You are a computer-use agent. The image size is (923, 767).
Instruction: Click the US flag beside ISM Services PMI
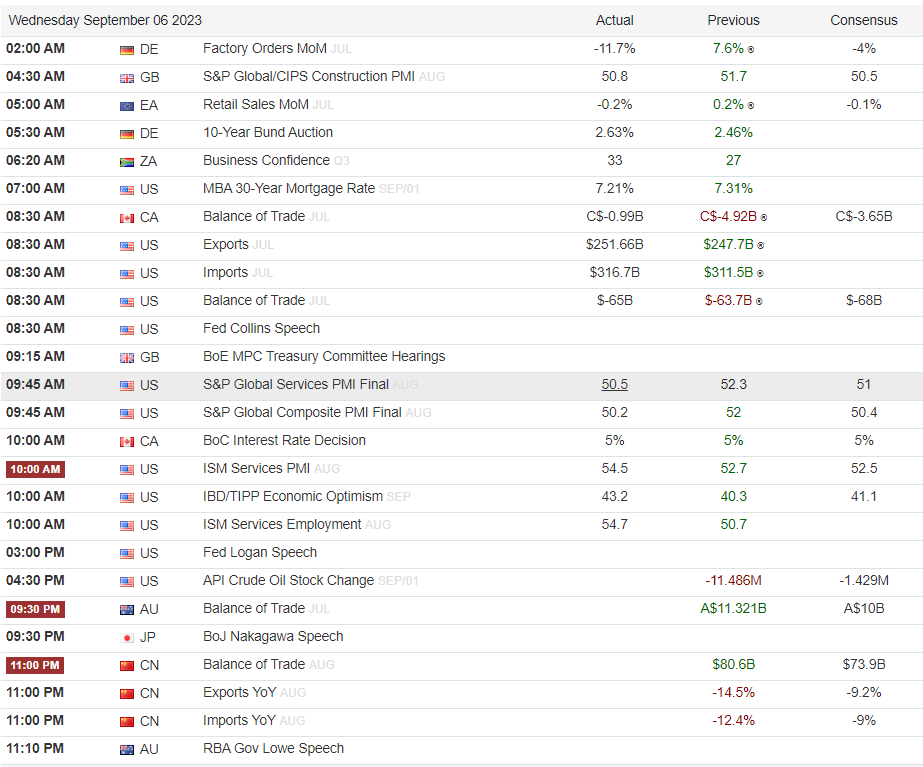coord(127,470)
